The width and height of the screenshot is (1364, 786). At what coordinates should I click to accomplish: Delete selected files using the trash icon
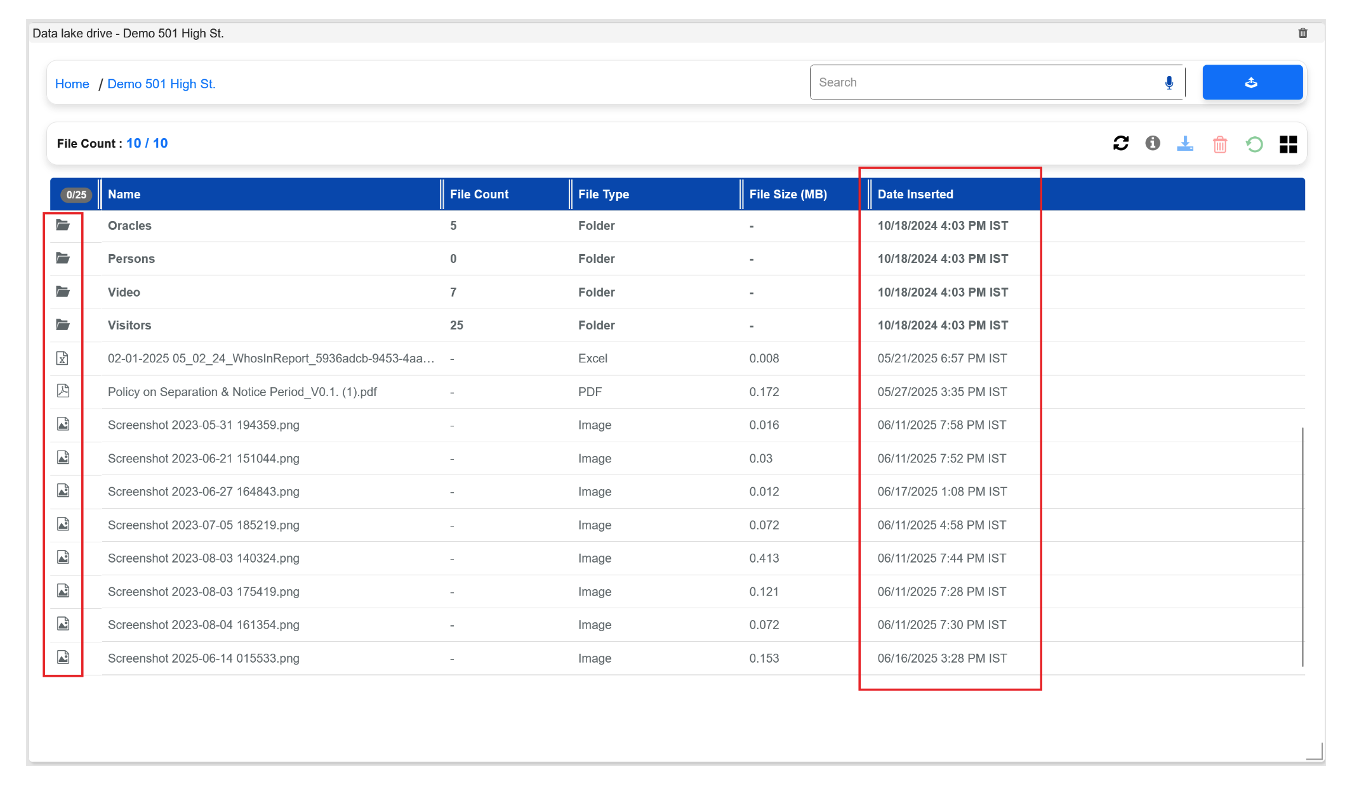1219,143
